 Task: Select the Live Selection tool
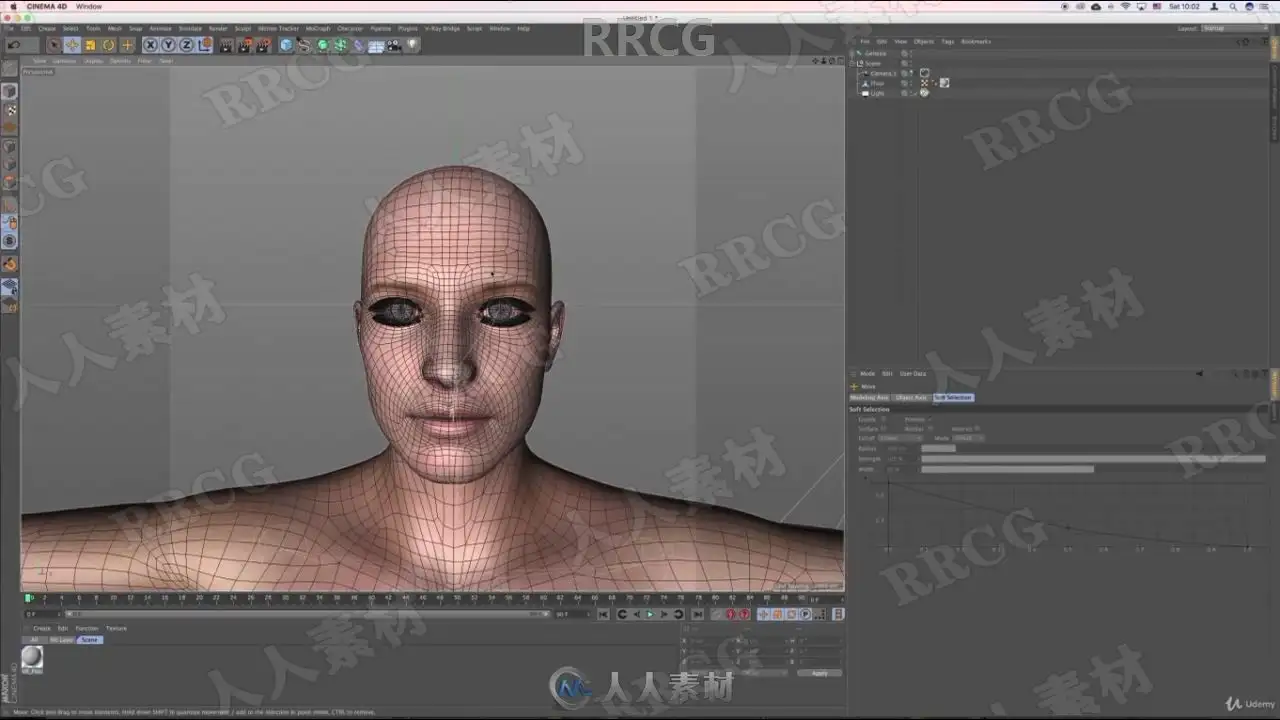click(54, 45)
